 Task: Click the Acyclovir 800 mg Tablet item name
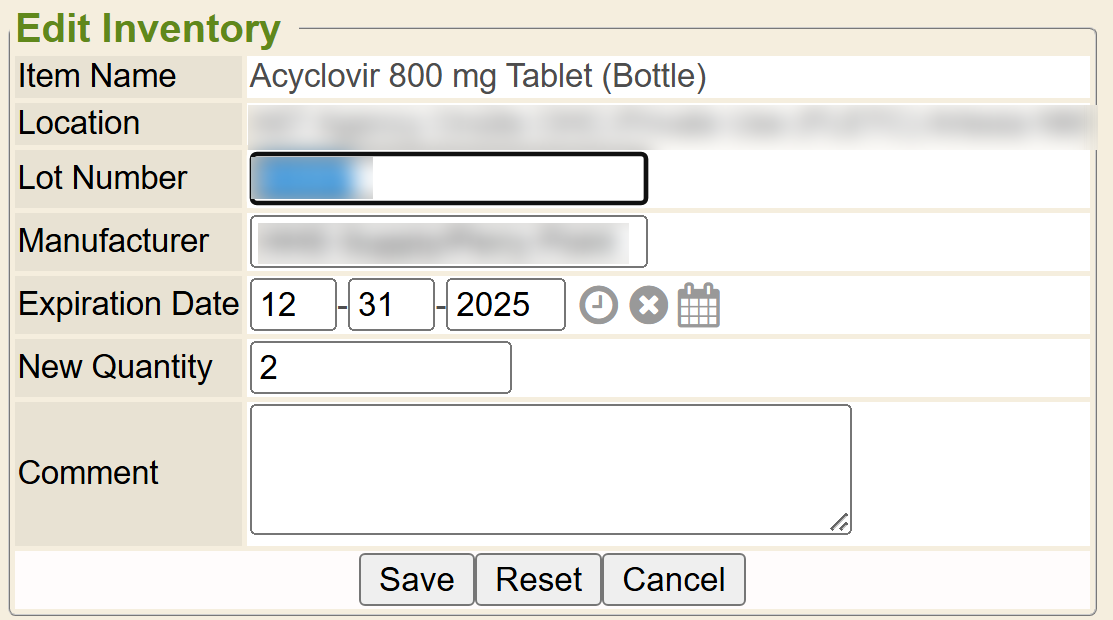(478, 77)
